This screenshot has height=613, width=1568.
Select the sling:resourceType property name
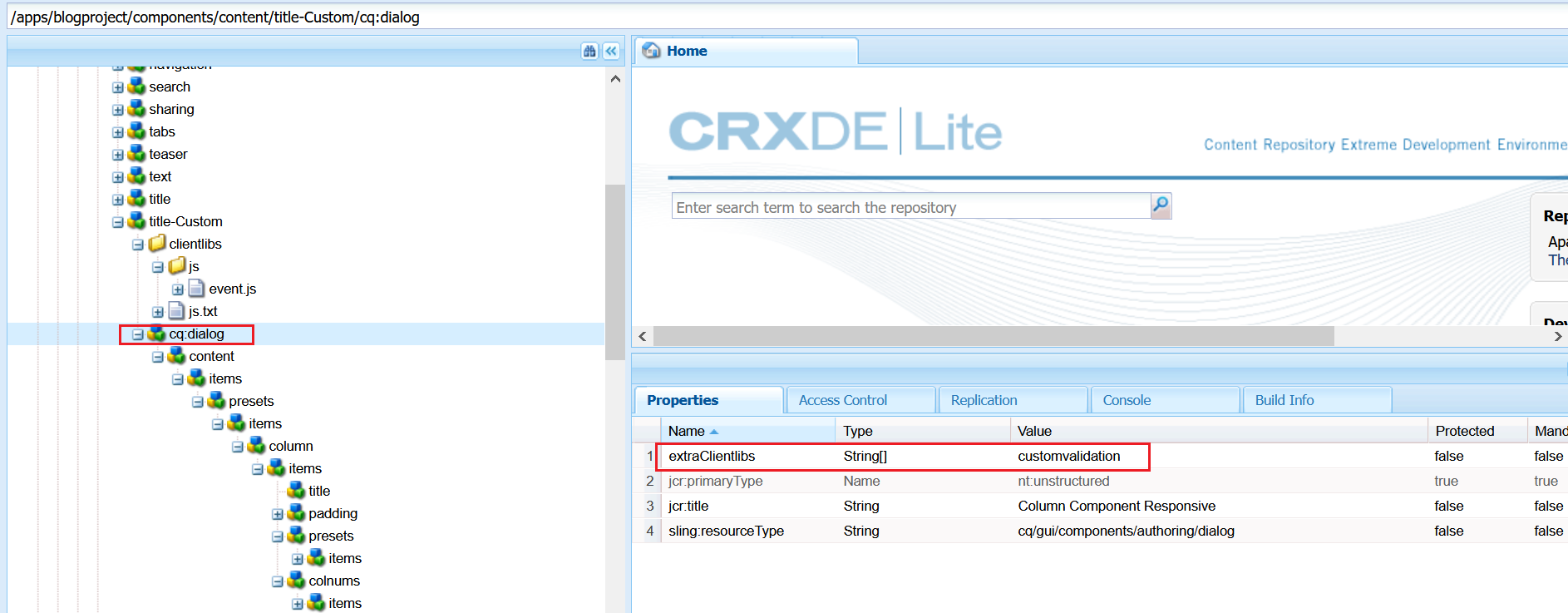pyautogui.click(x=726, y=531)
